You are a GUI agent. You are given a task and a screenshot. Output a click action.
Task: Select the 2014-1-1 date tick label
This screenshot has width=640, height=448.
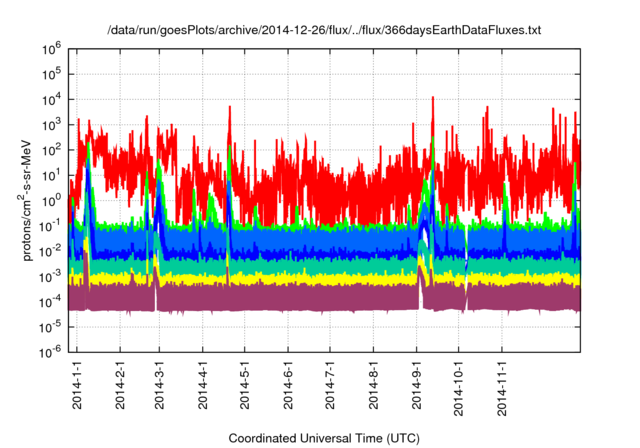(77, 384)
